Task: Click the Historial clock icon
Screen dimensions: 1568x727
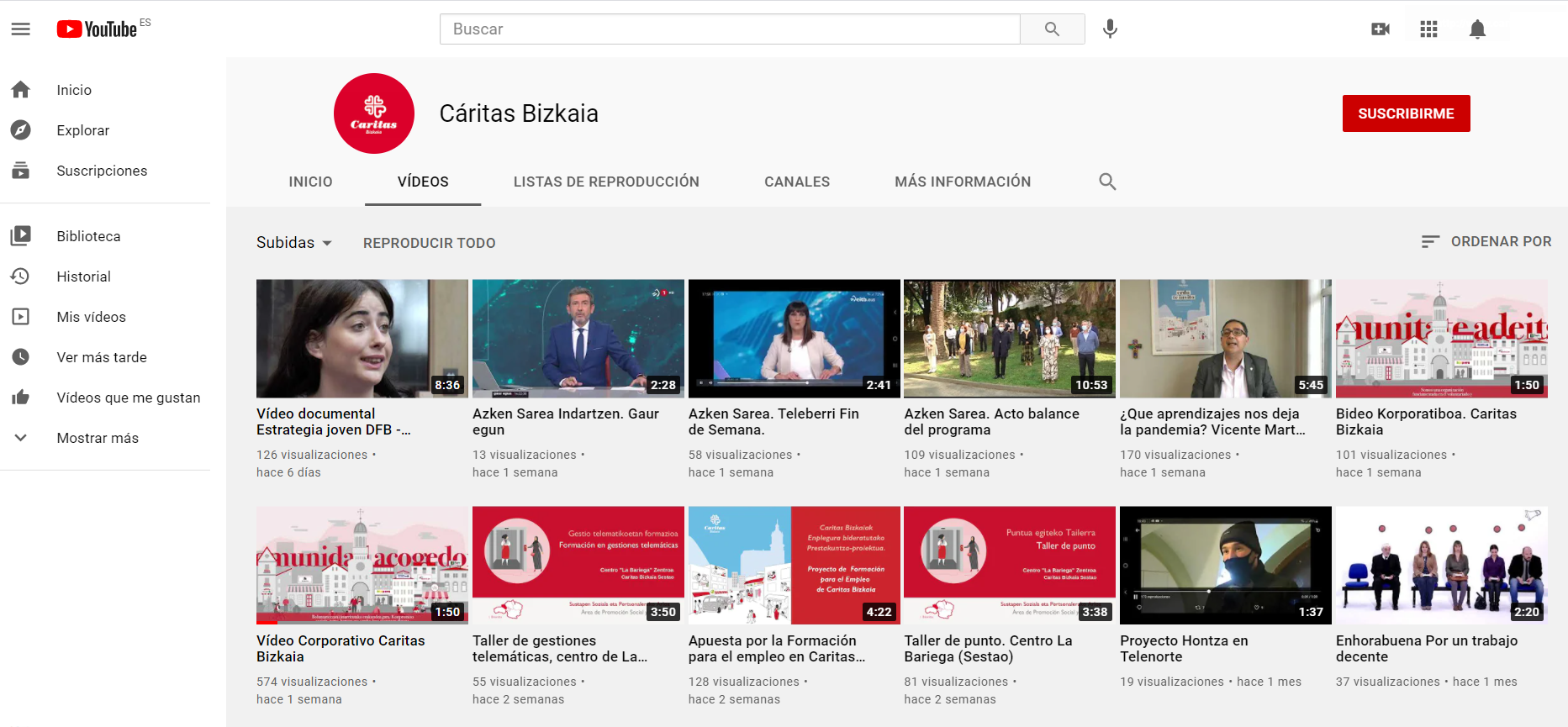Action: point(21,277)
